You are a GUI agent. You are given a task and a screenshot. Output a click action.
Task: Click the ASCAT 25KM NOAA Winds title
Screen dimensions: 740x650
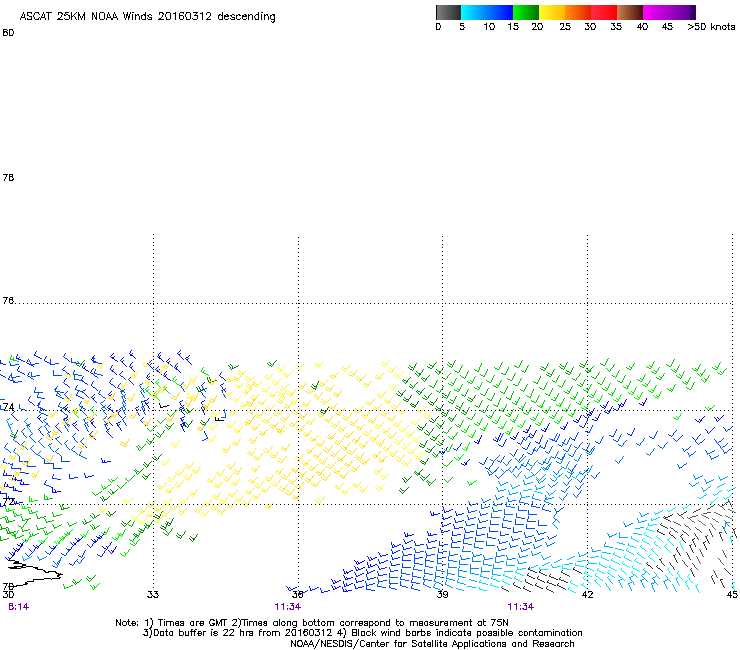click(147, 17)
